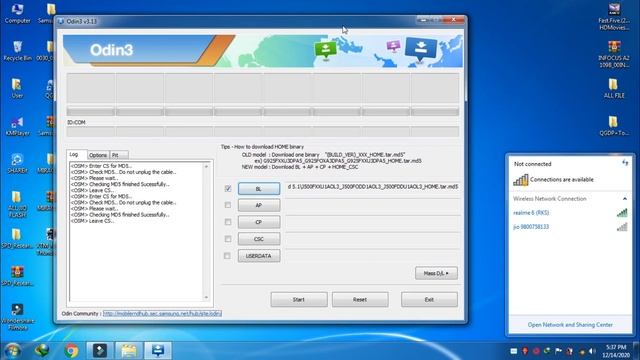Click the BL file path field

[x=373, y=187]
